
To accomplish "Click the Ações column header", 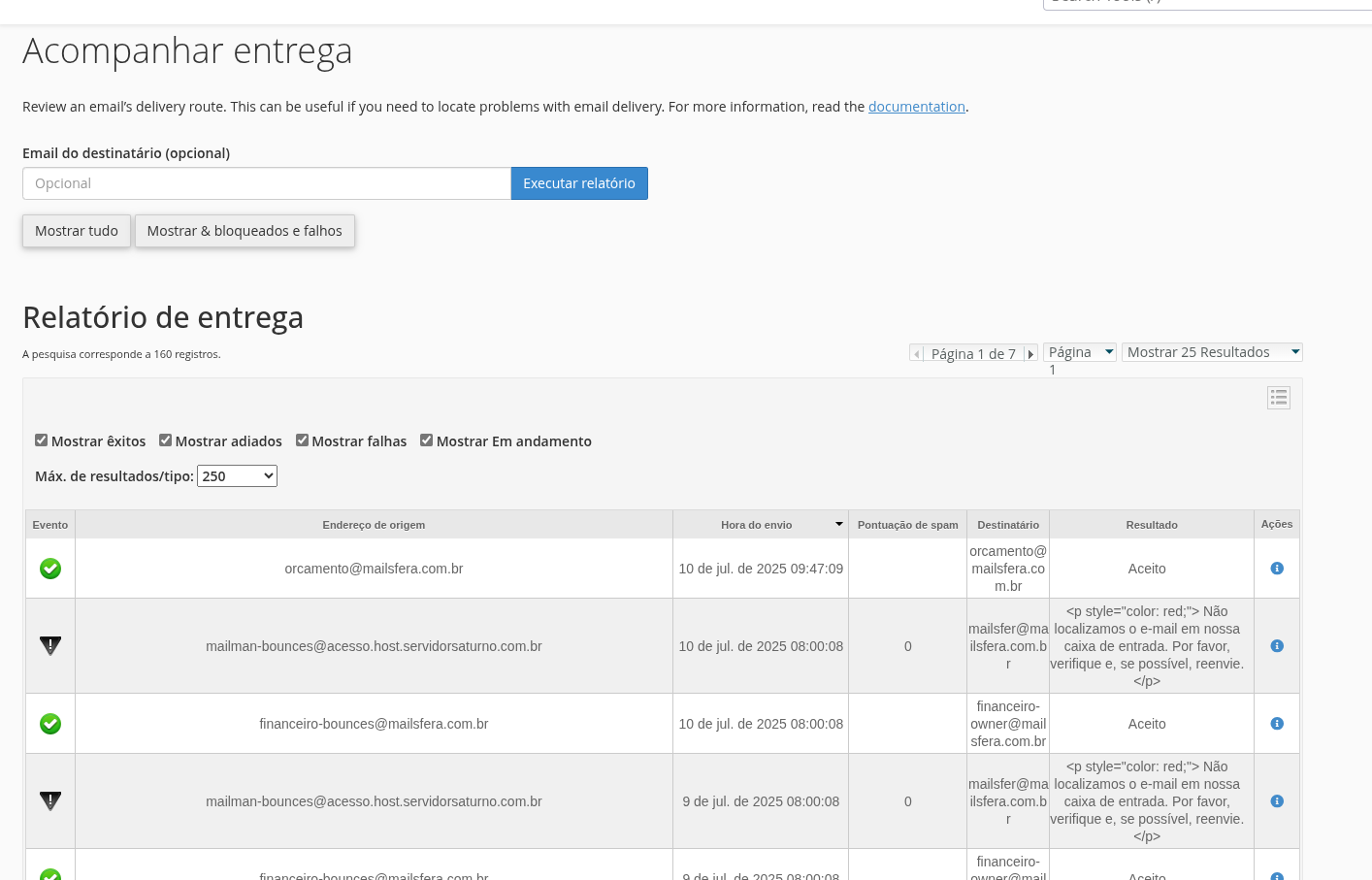I will [1277, 524].
